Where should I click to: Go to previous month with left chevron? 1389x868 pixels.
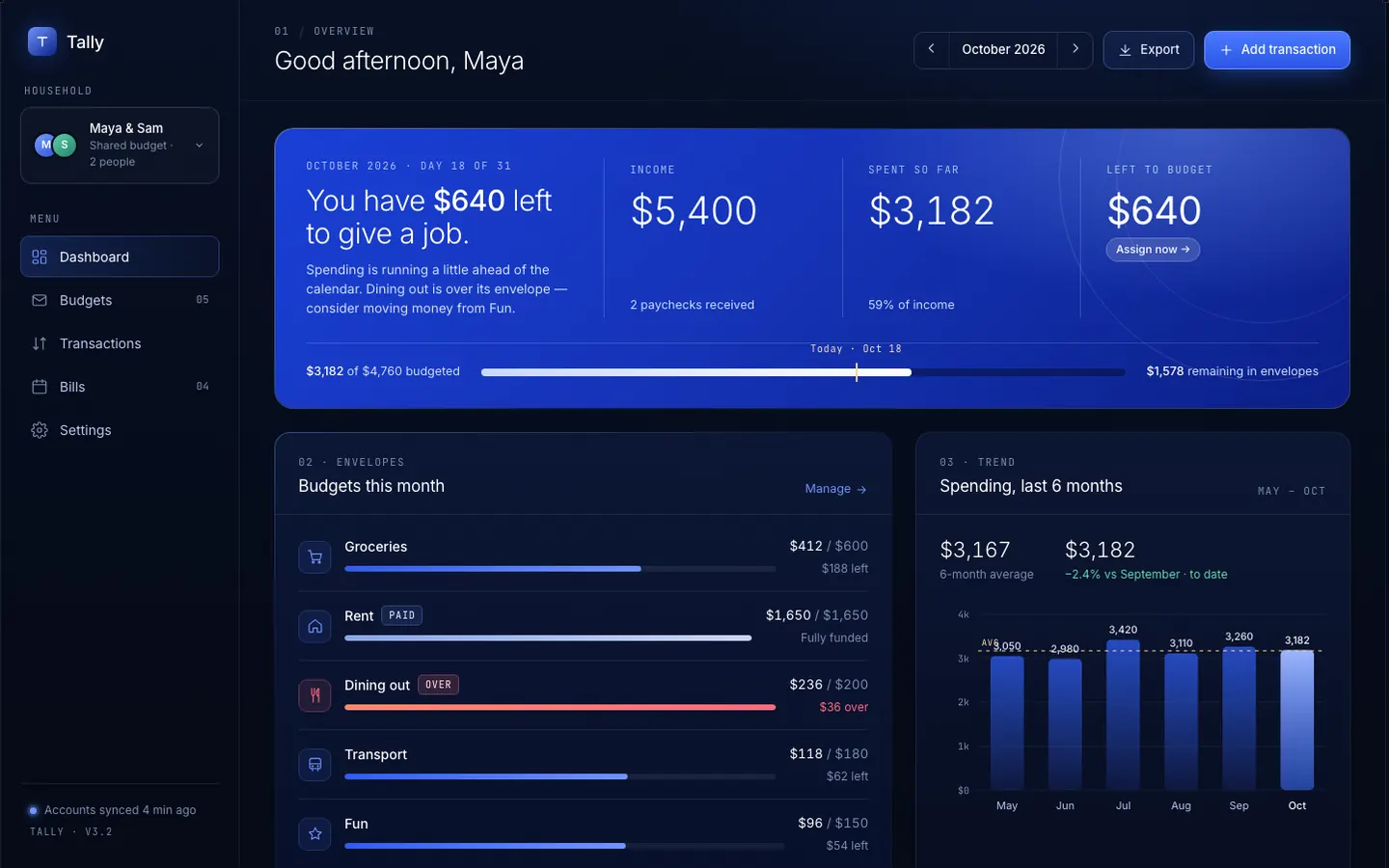[x=931, y=49]
